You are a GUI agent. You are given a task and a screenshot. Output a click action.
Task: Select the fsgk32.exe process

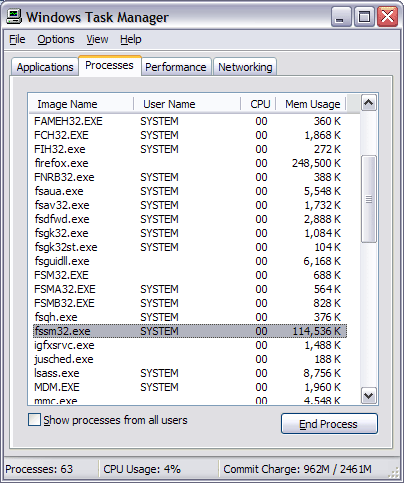click(190, 233)
